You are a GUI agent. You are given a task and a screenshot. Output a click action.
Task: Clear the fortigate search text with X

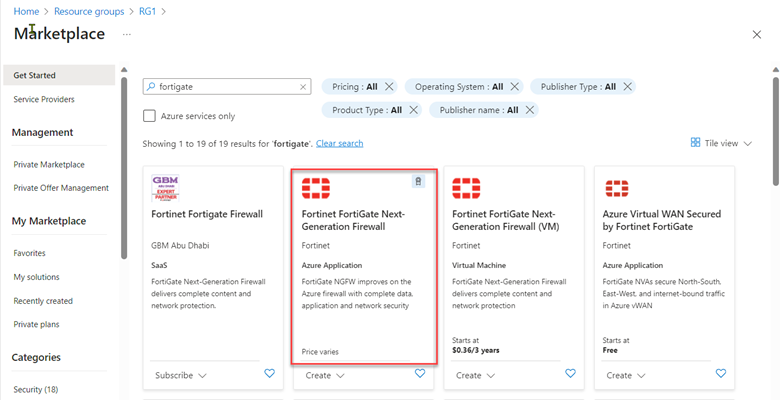click(304, 87)
